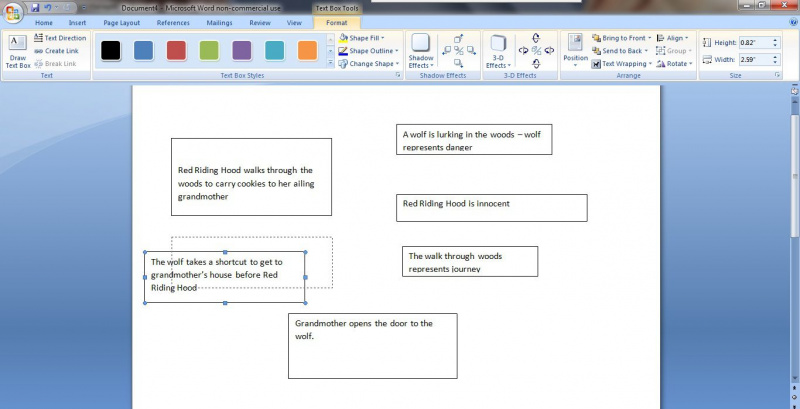The image size is (800, 409).
Task: Open the Text Wrapping menu
Action: [622, 64]
